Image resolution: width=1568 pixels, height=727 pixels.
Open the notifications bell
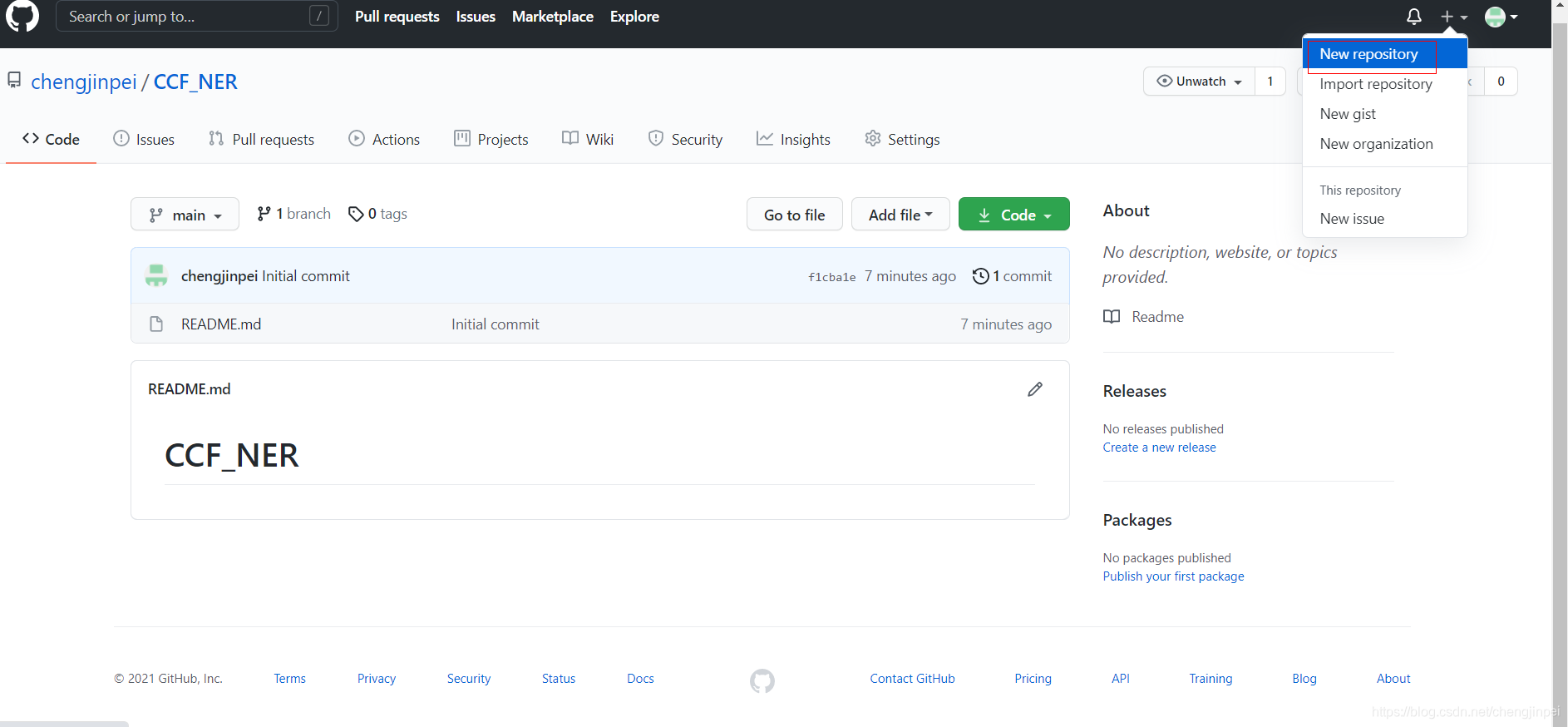point(1413,17)
